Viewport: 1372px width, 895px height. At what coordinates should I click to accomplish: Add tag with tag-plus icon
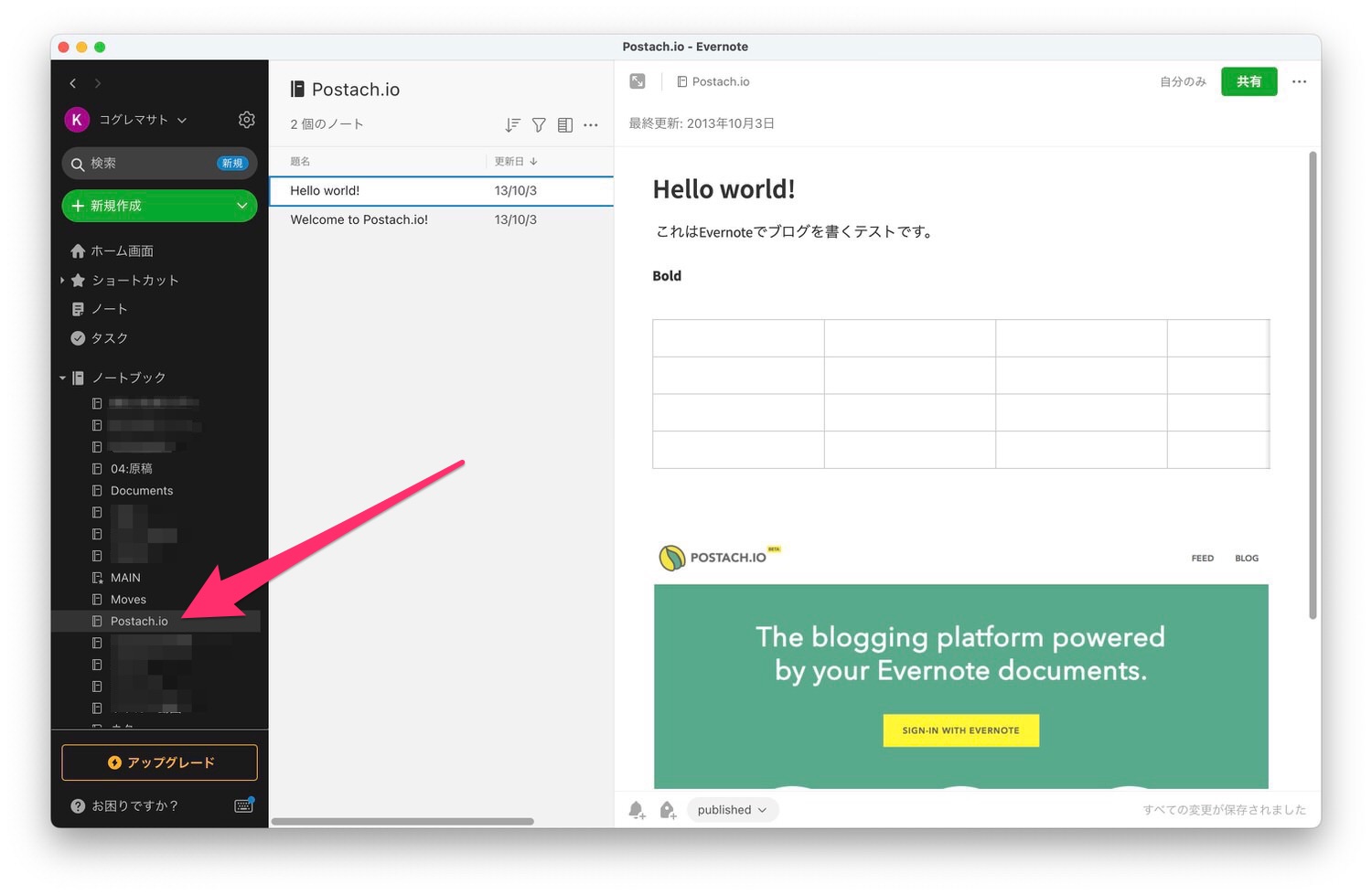(668, 810)
